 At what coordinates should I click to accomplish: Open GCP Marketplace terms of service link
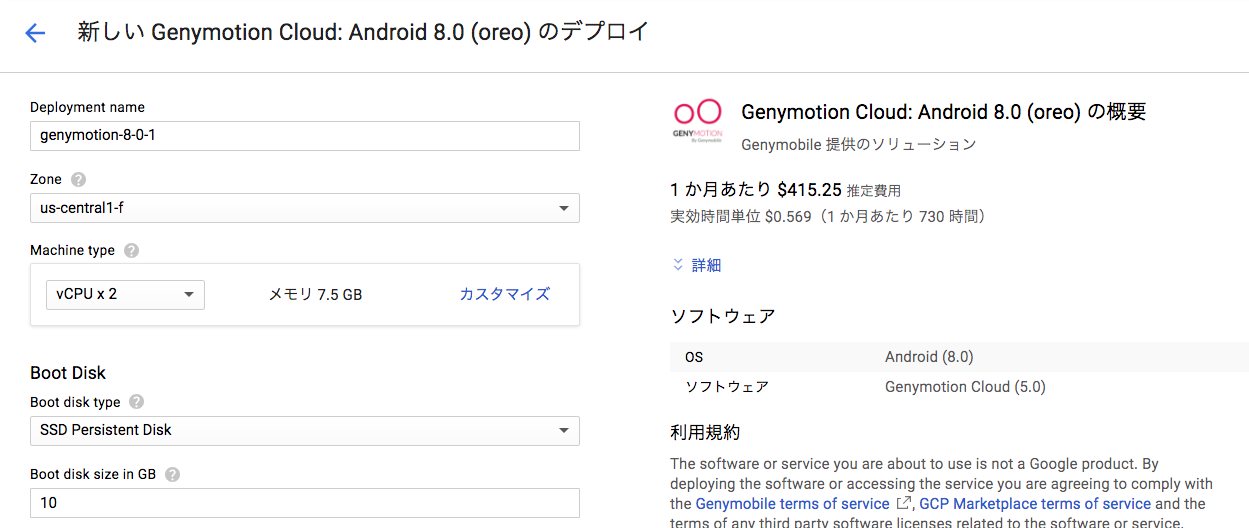click(1035, 503)
